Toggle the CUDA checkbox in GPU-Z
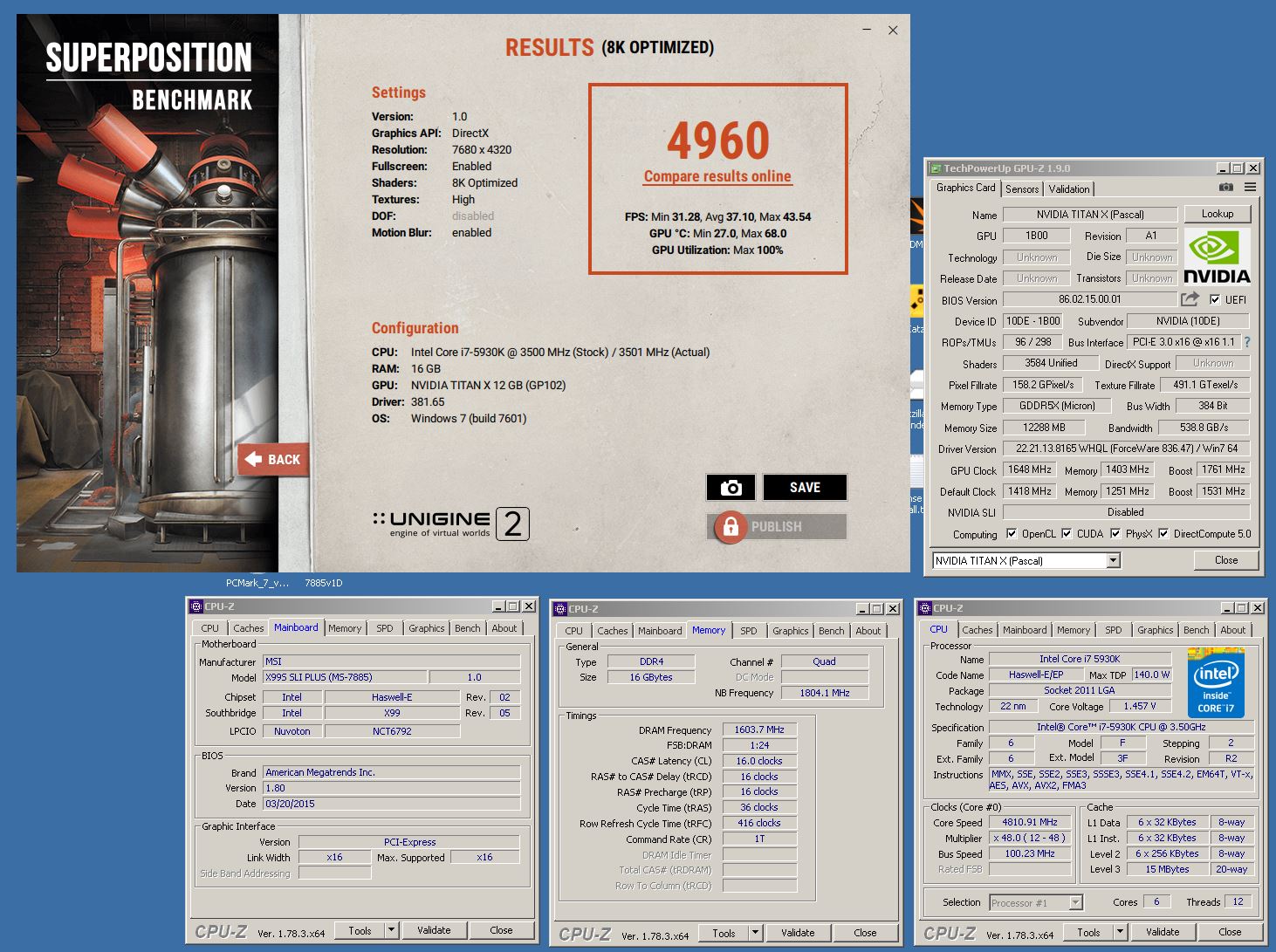The image size is (1276, 952). (1067, 533)
